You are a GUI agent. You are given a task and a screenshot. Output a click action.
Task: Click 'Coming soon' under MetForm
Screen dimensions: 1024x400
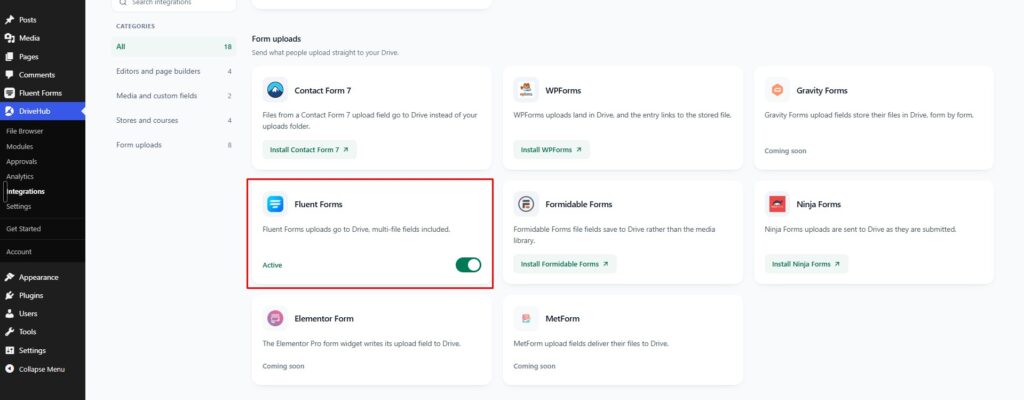click(x=534, y=366)
